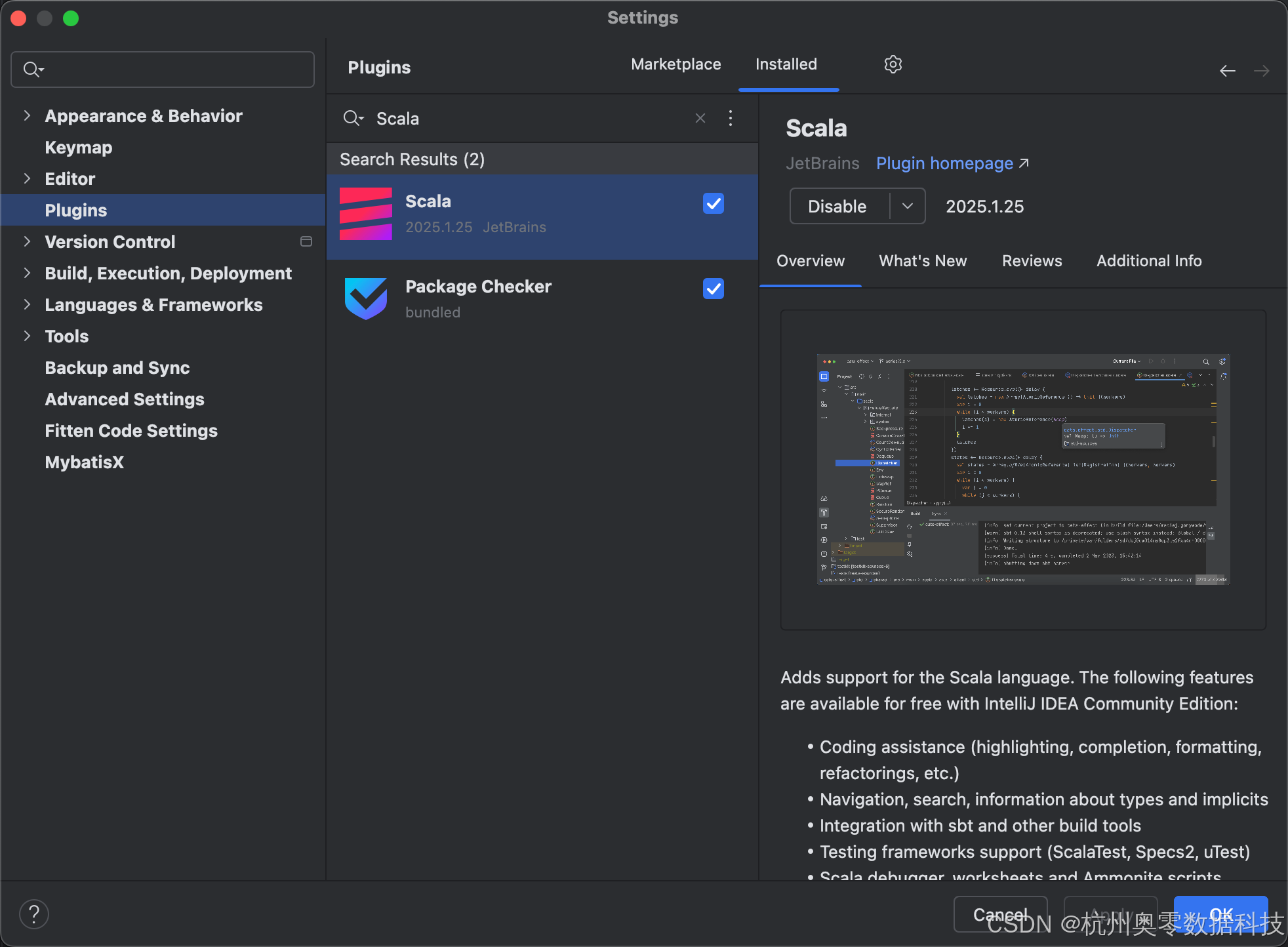Screen dimensions: 1288x947
Task: Open the Disable button dropdown arrow
Action: click(908, 206)
